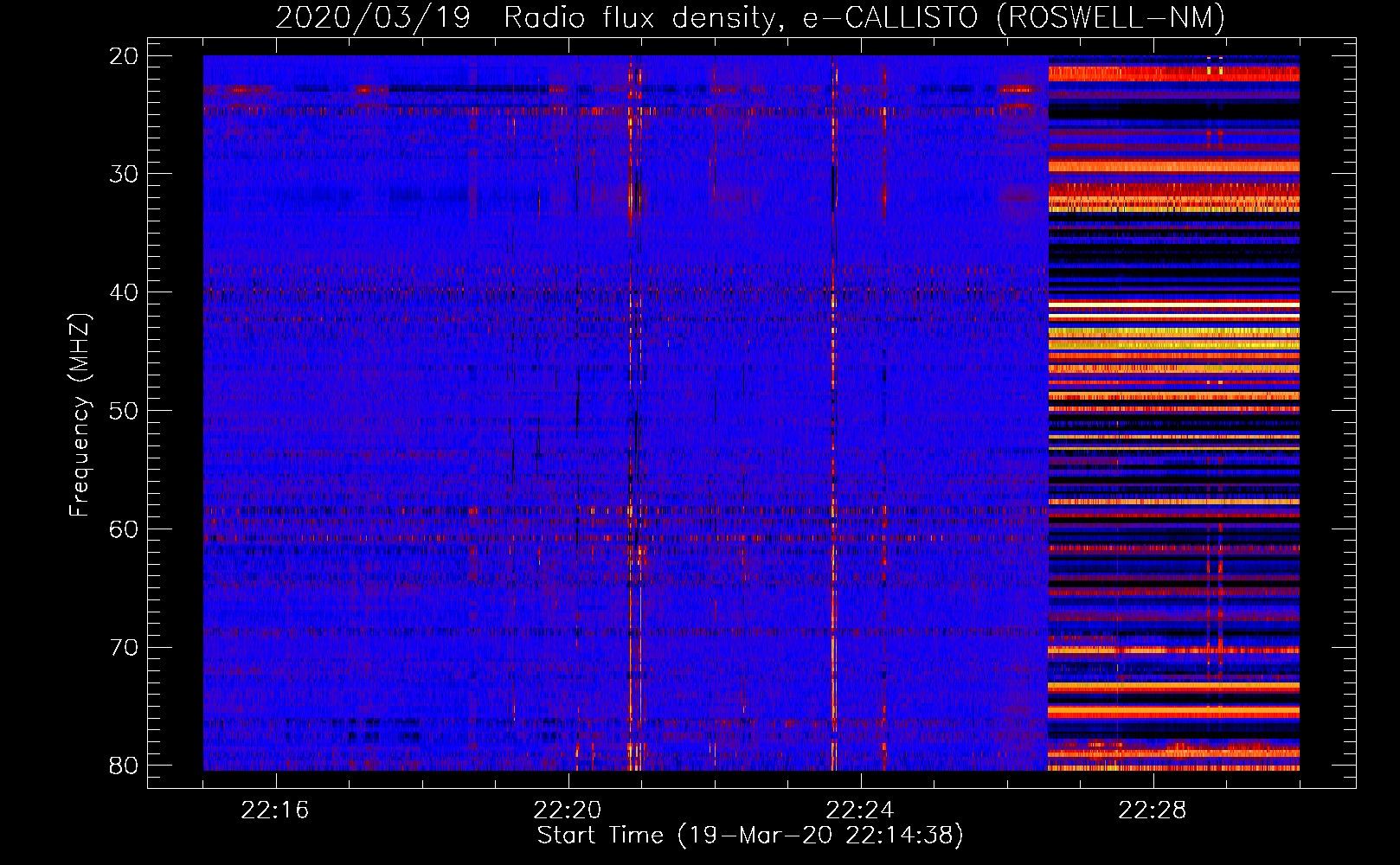Click the '80' frequency tick label
The image size is (1400, 865).
(x=124, y=766)
